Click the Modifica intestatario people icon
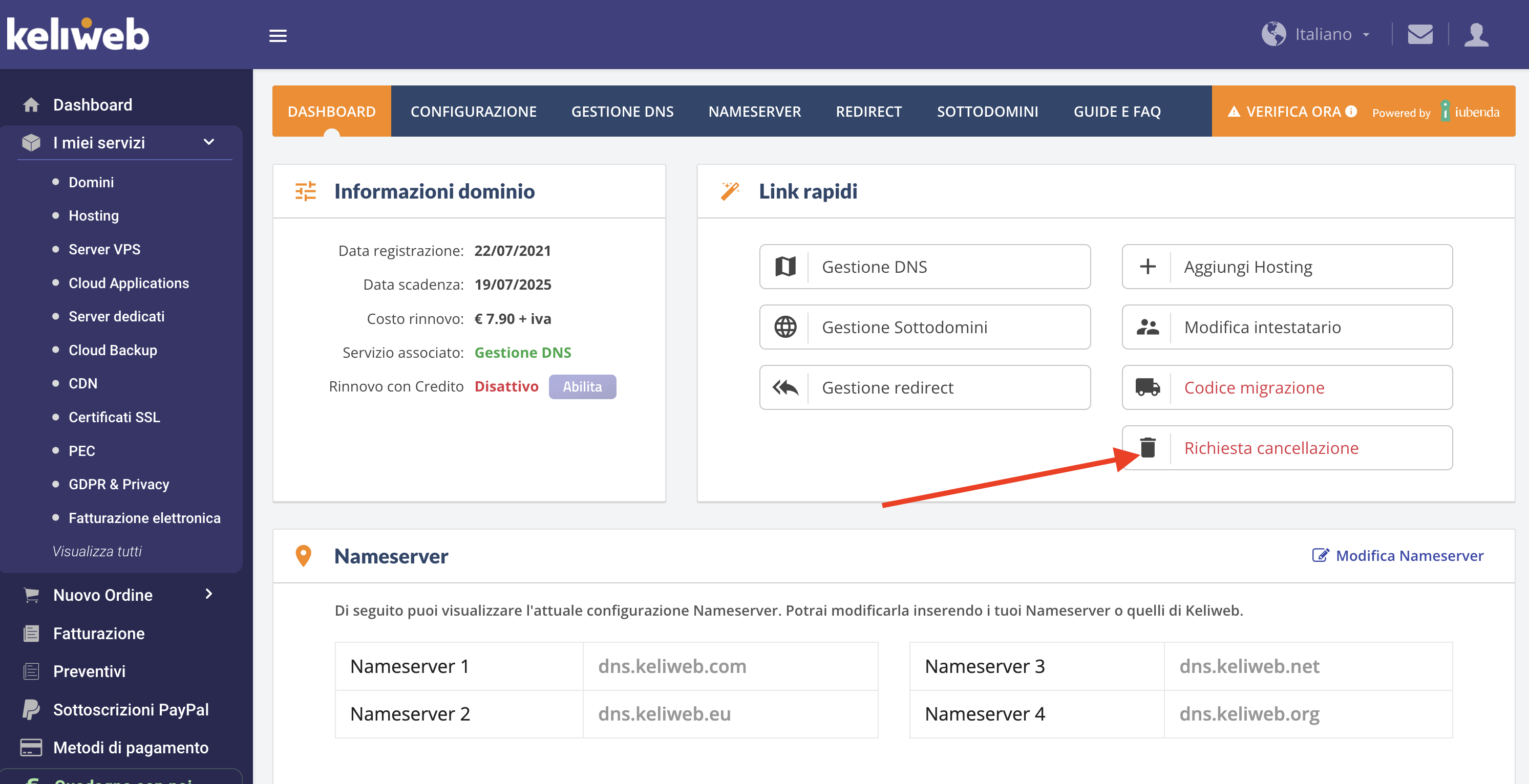This screenshot has height=784, width=1529. coord(1148,328)
